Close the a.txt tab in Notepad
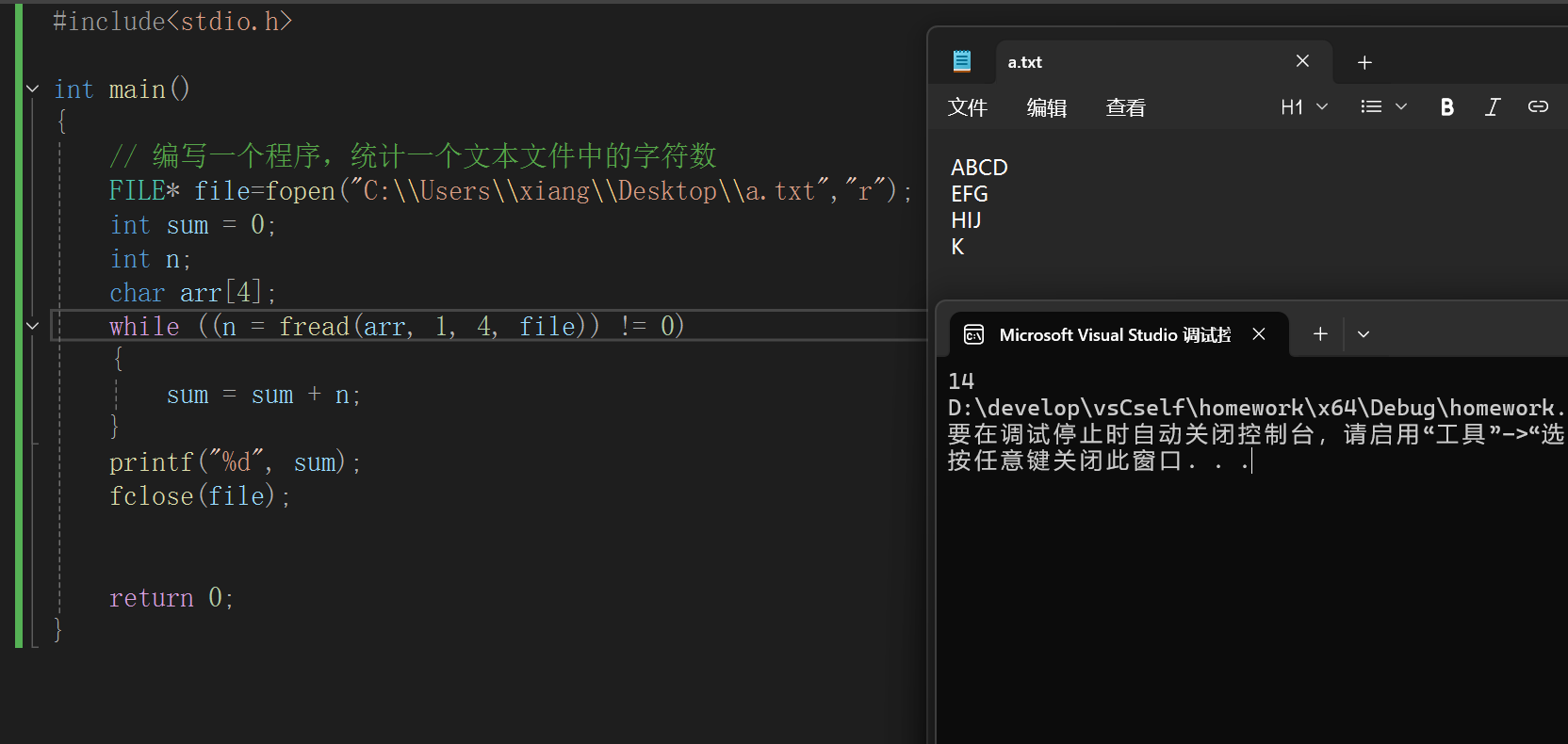The width and height of the screenshot is (1568, 744). [1302, 61]
